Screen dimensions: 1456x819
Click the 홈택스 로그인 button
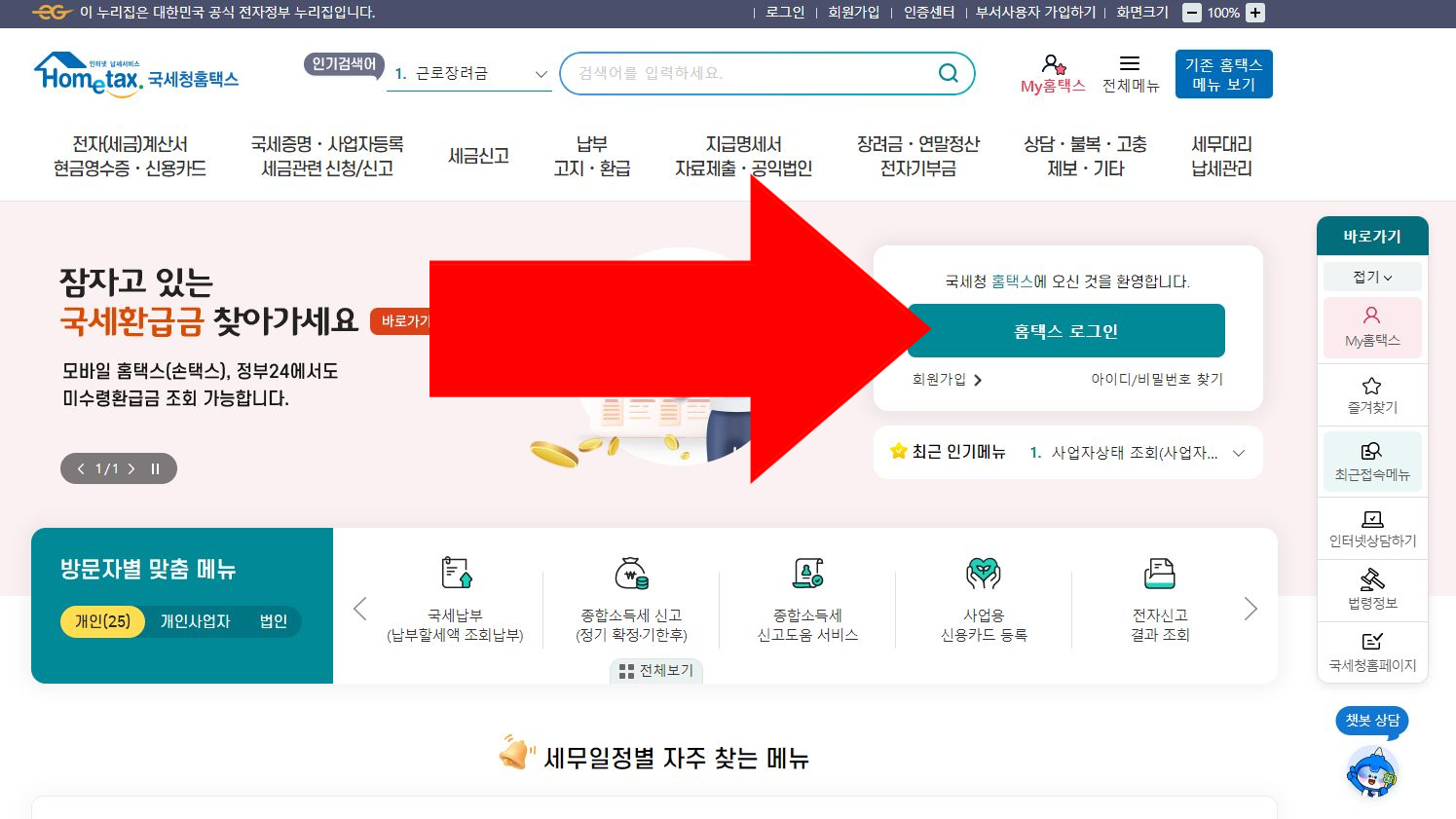1065,330
